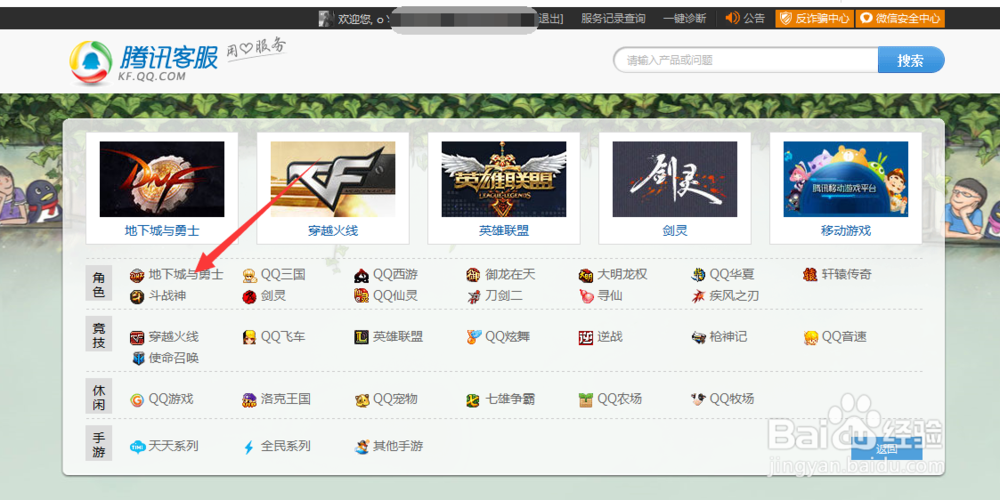Click the 天天系列 mobile game icon
This screenshot has width=1000, height=500.
[136, 447]
